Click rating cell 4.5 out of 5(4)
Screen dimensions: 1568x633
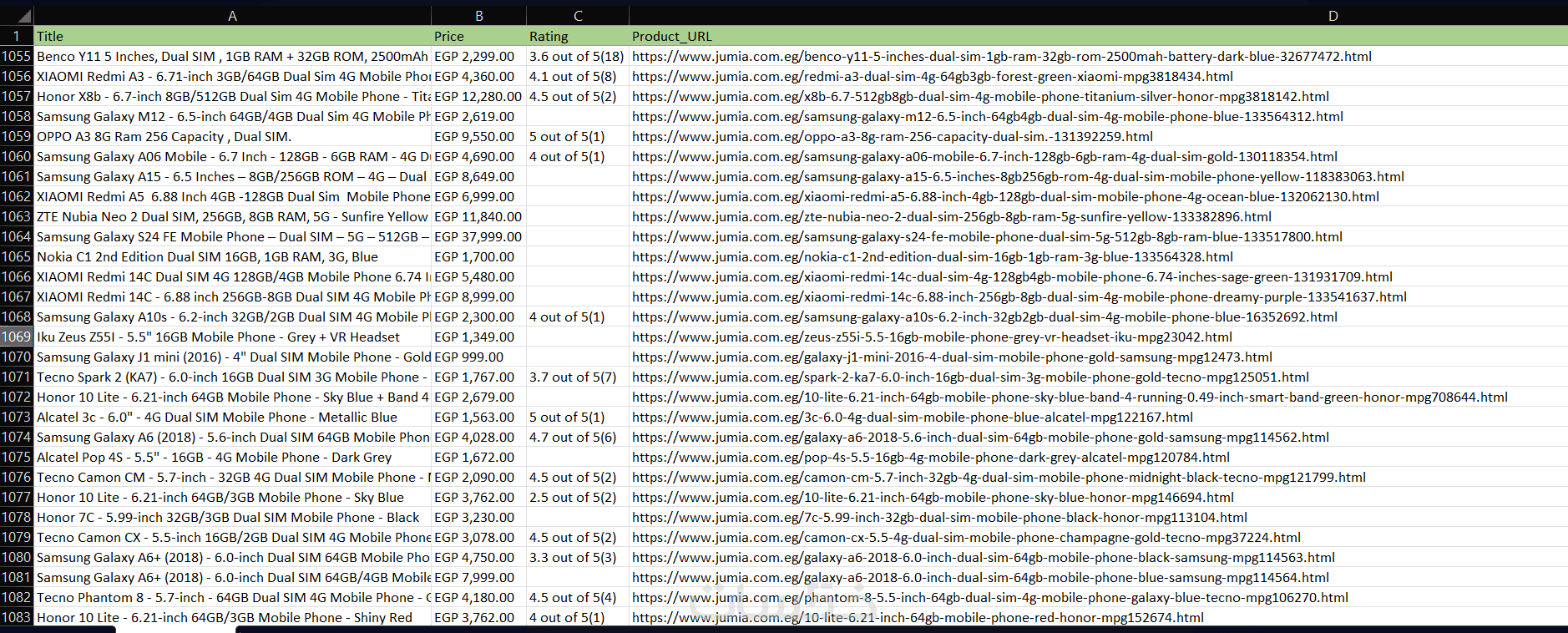[x=578, y=597]
